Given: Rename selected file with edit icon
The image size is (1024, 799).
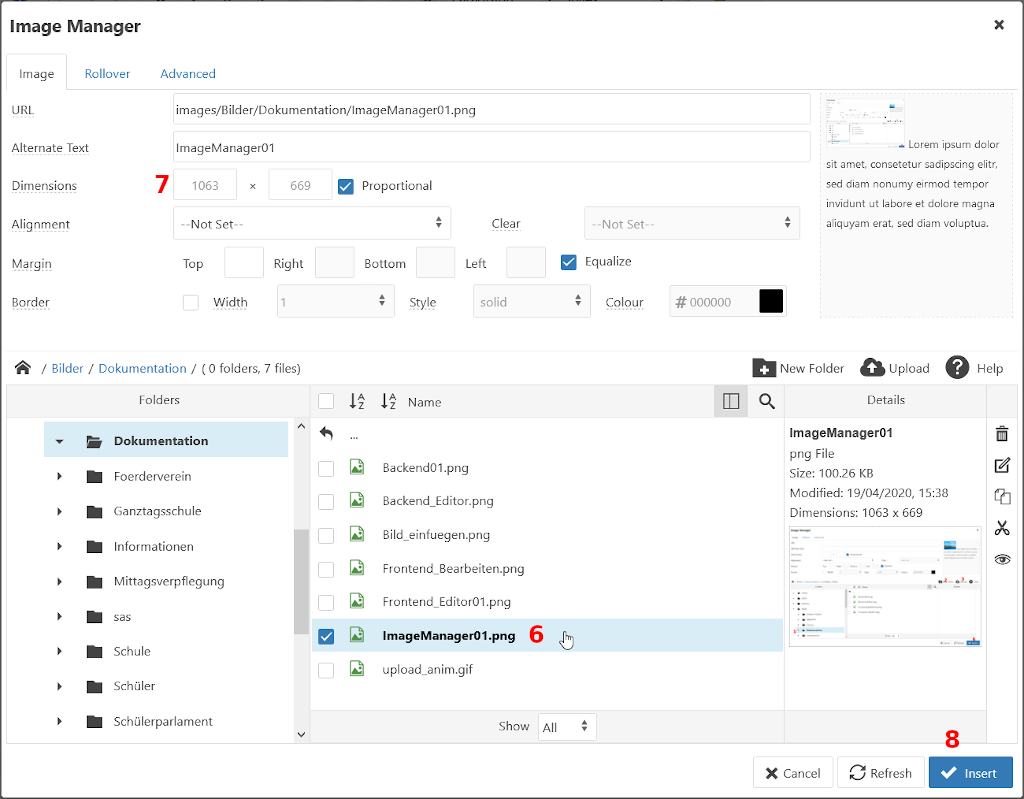Looking at the screenshot, I should [1002, 465].
